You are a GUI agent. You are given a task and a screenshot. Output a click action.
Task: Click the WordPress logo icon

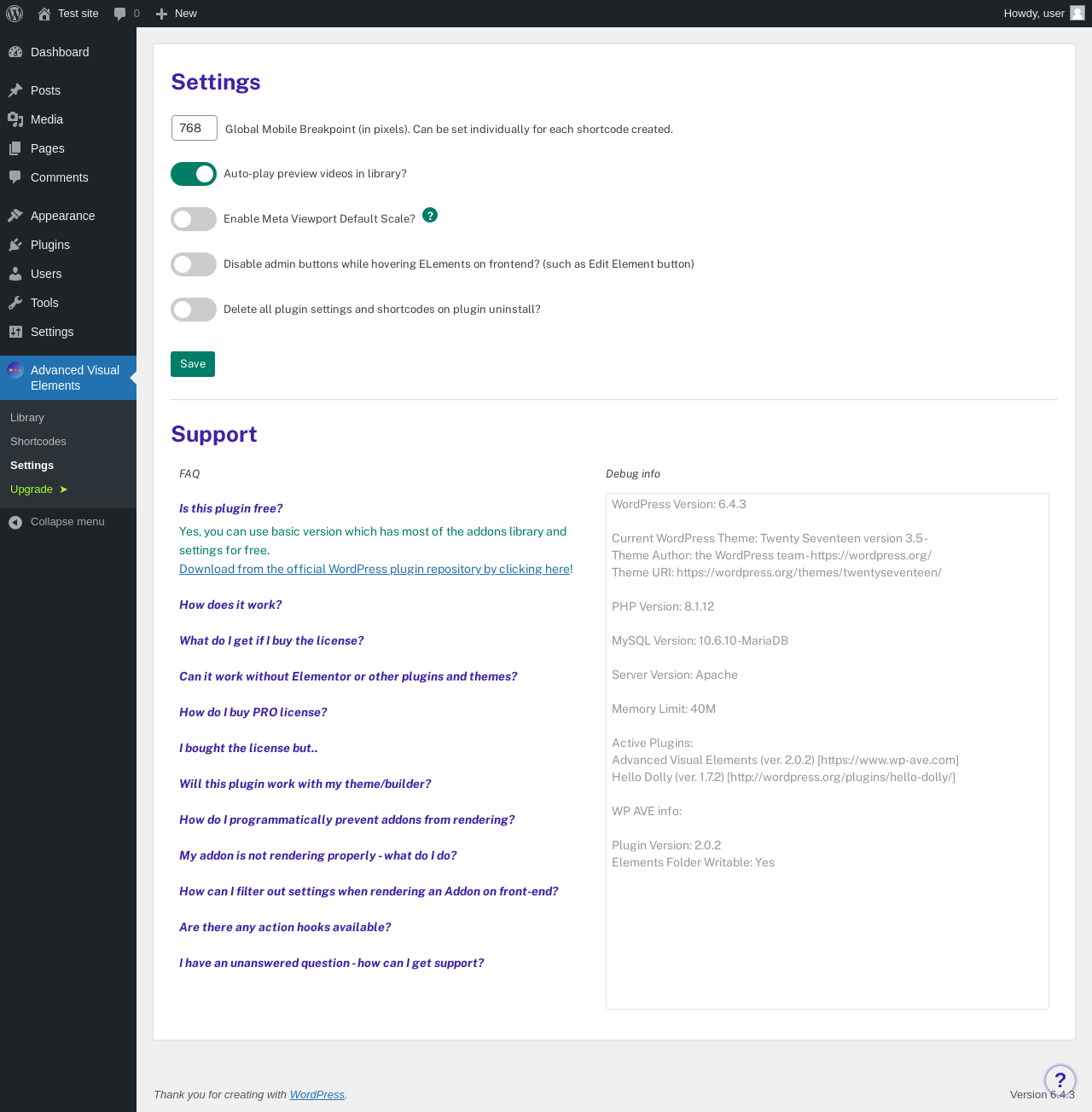pos(15,14)
